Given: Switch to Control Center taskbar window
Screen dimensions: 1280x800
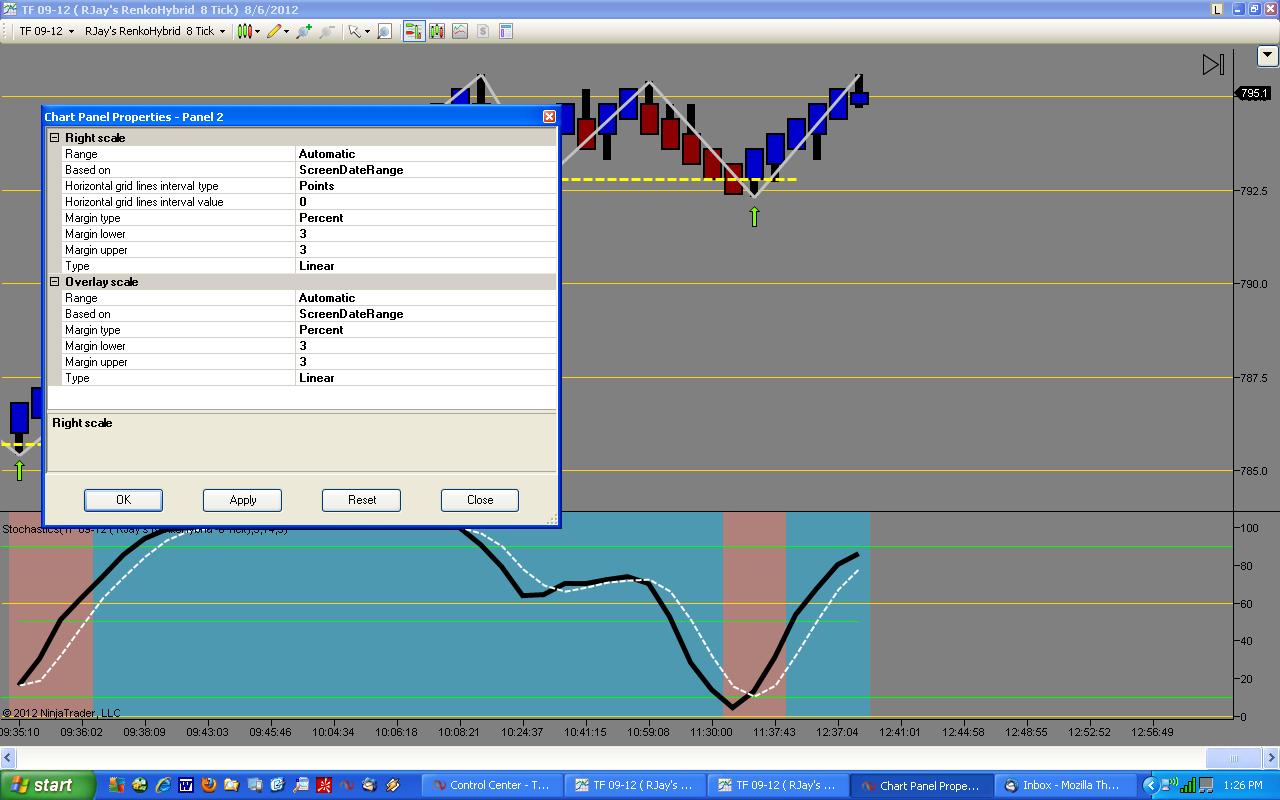Looking at the screenshot, I should pos(492,785).
